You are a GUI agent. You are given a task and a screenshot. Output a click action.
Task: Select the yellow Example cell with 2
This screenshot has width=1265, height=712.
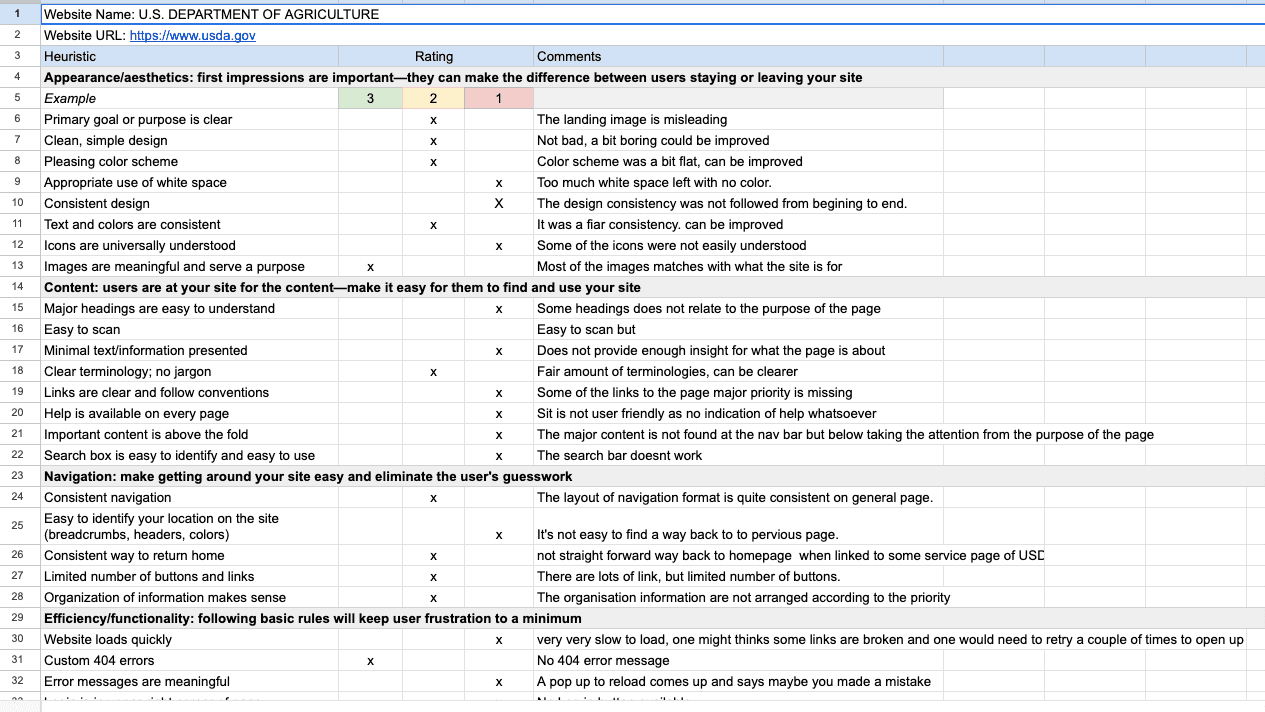[433, 98]
